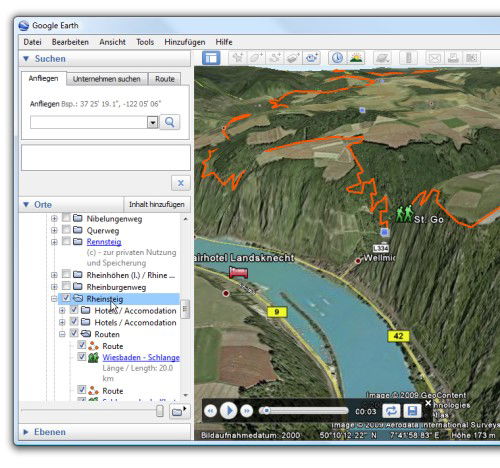Screen dimensions: 500x468
Task: Add an image overlay from the toolbar
Action: [293, 58]
